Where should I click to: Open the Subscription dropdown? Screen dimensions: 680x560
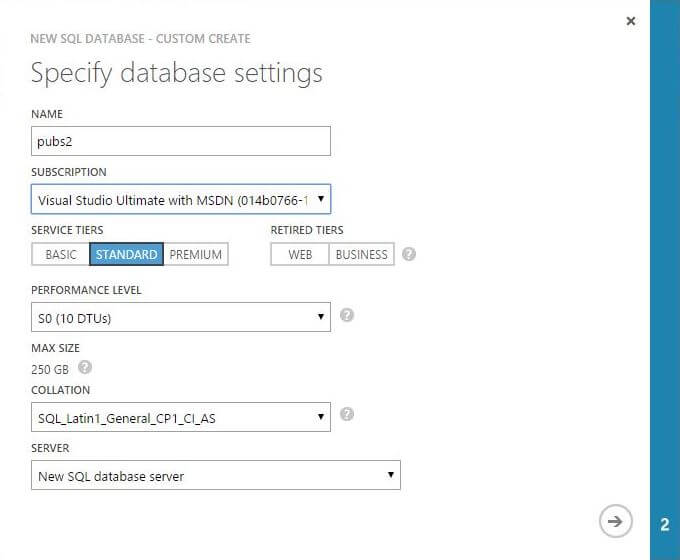(x=180, y=199)
